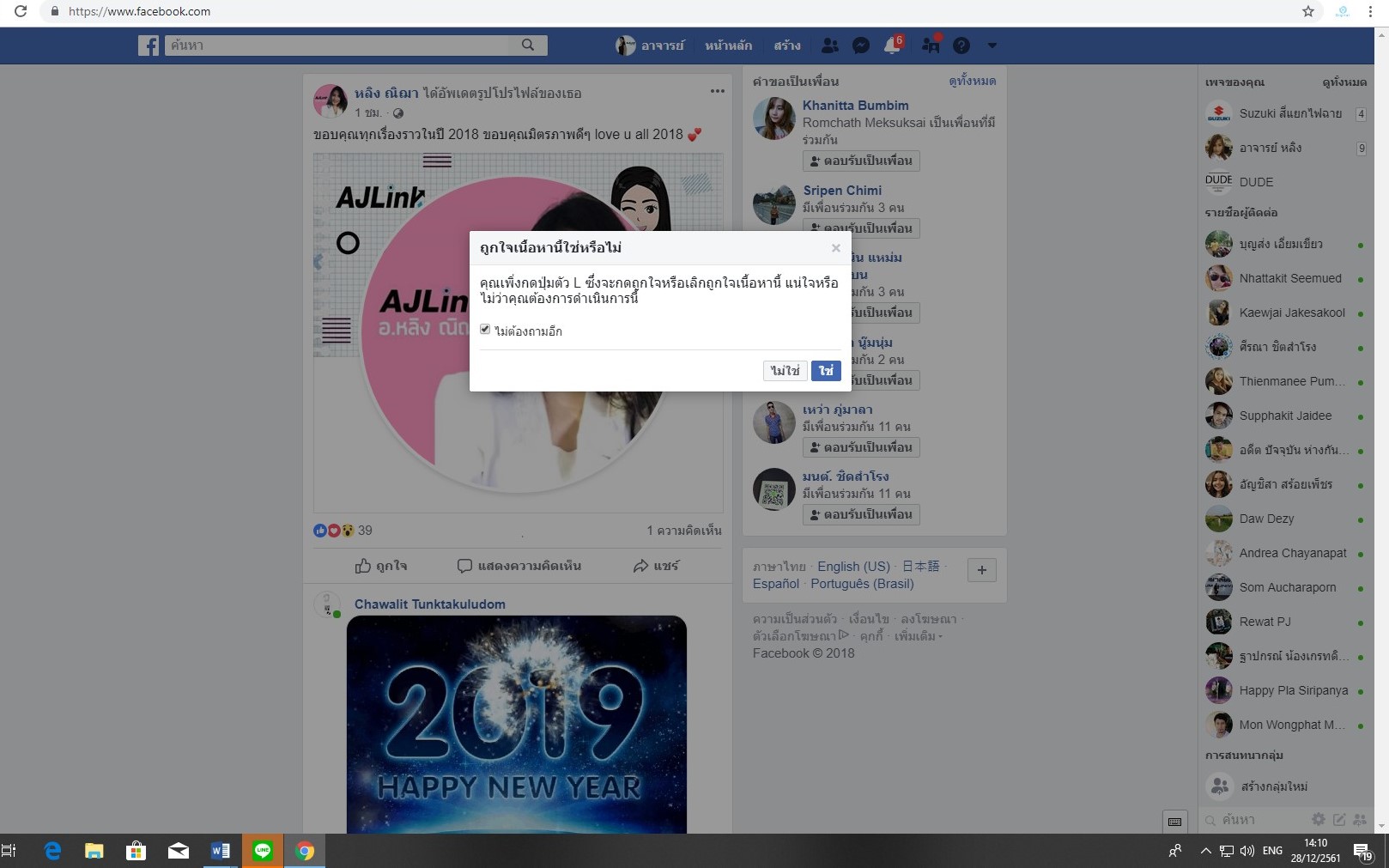This screenshot has height=868, width=1389.
Task: Open chat with Andrea Chayanapat
Action: [x=1285, y=553]
